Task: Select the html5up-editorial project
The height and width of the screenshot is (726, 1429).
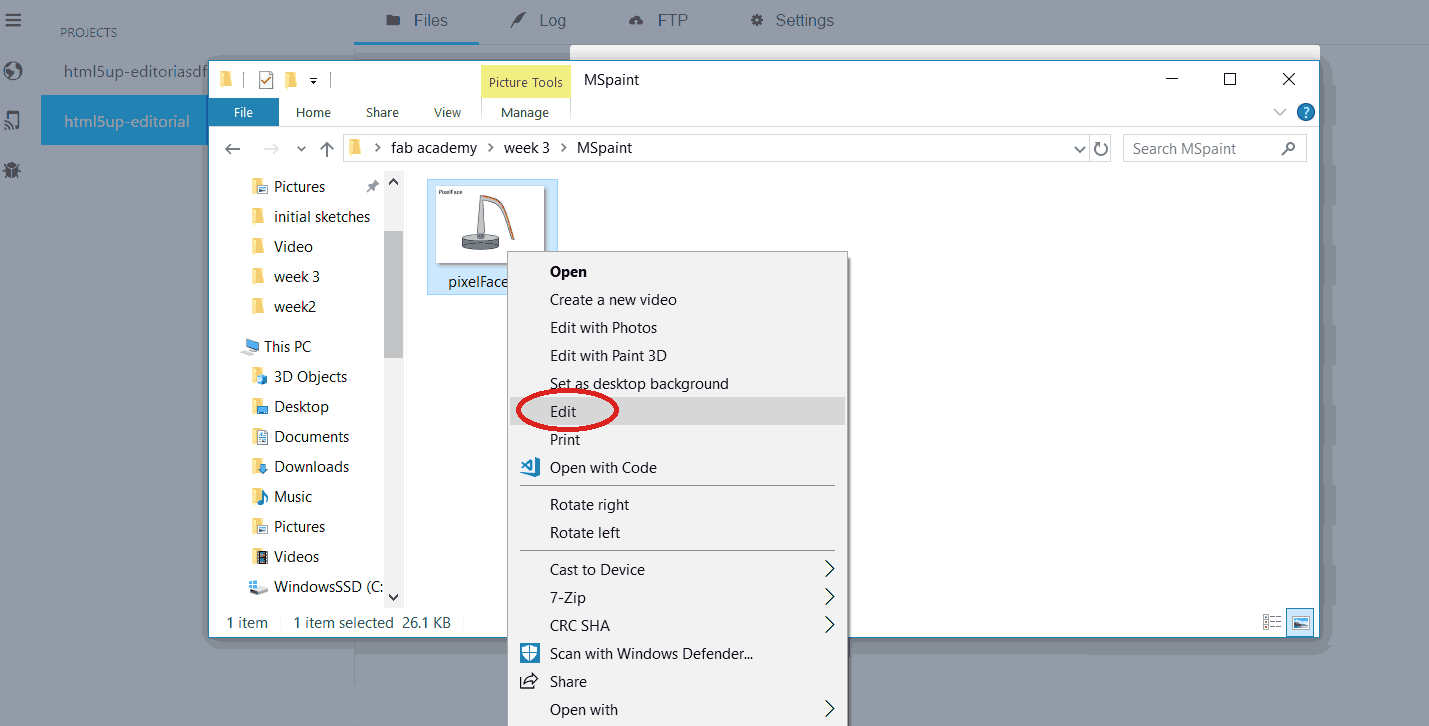Action: tap(124, 121)
